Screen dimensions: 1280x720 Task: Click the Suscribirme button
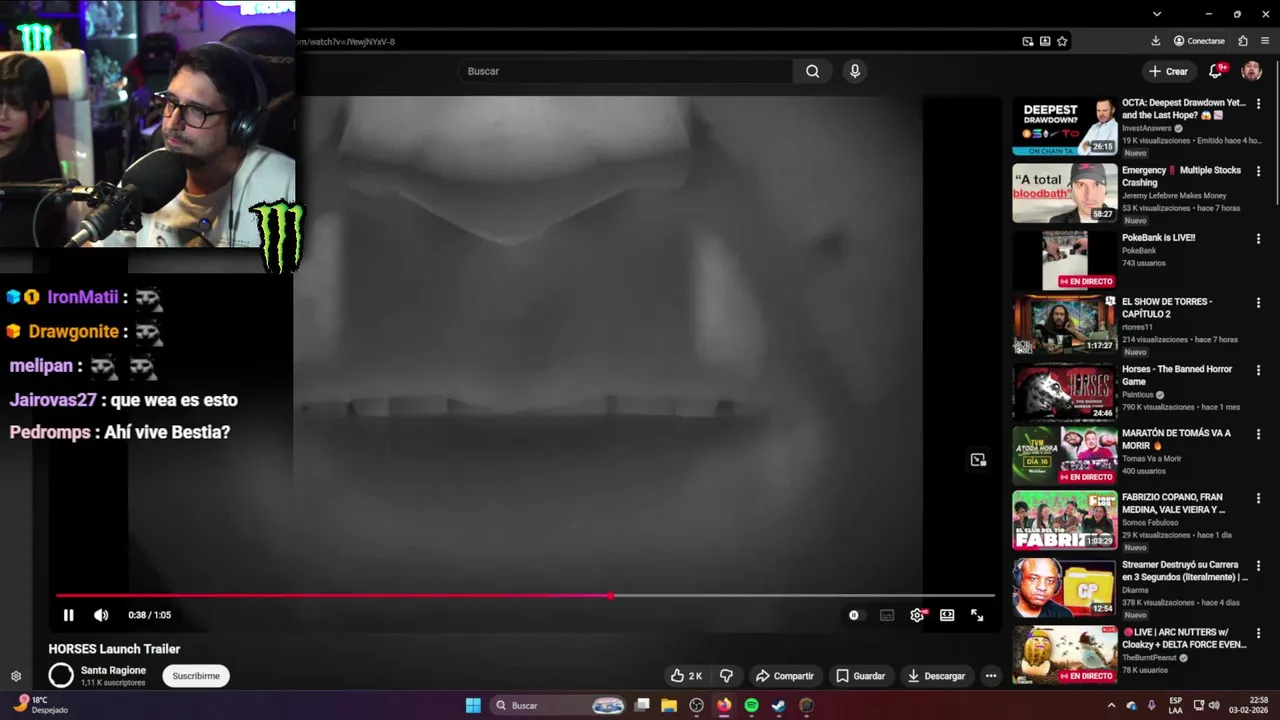(196, 676)
